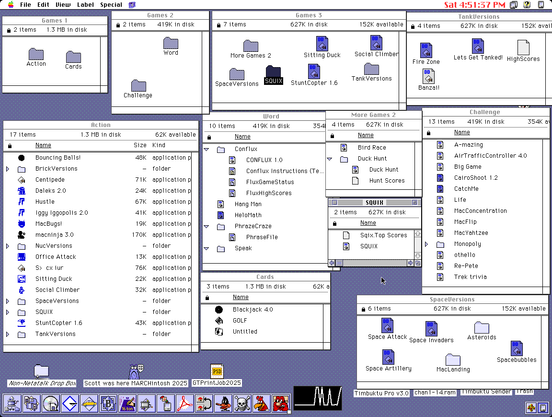Screen dimensions: 552x417
Task: Expand TankVersions folder in Action list
Action: [x=7, y=334]
